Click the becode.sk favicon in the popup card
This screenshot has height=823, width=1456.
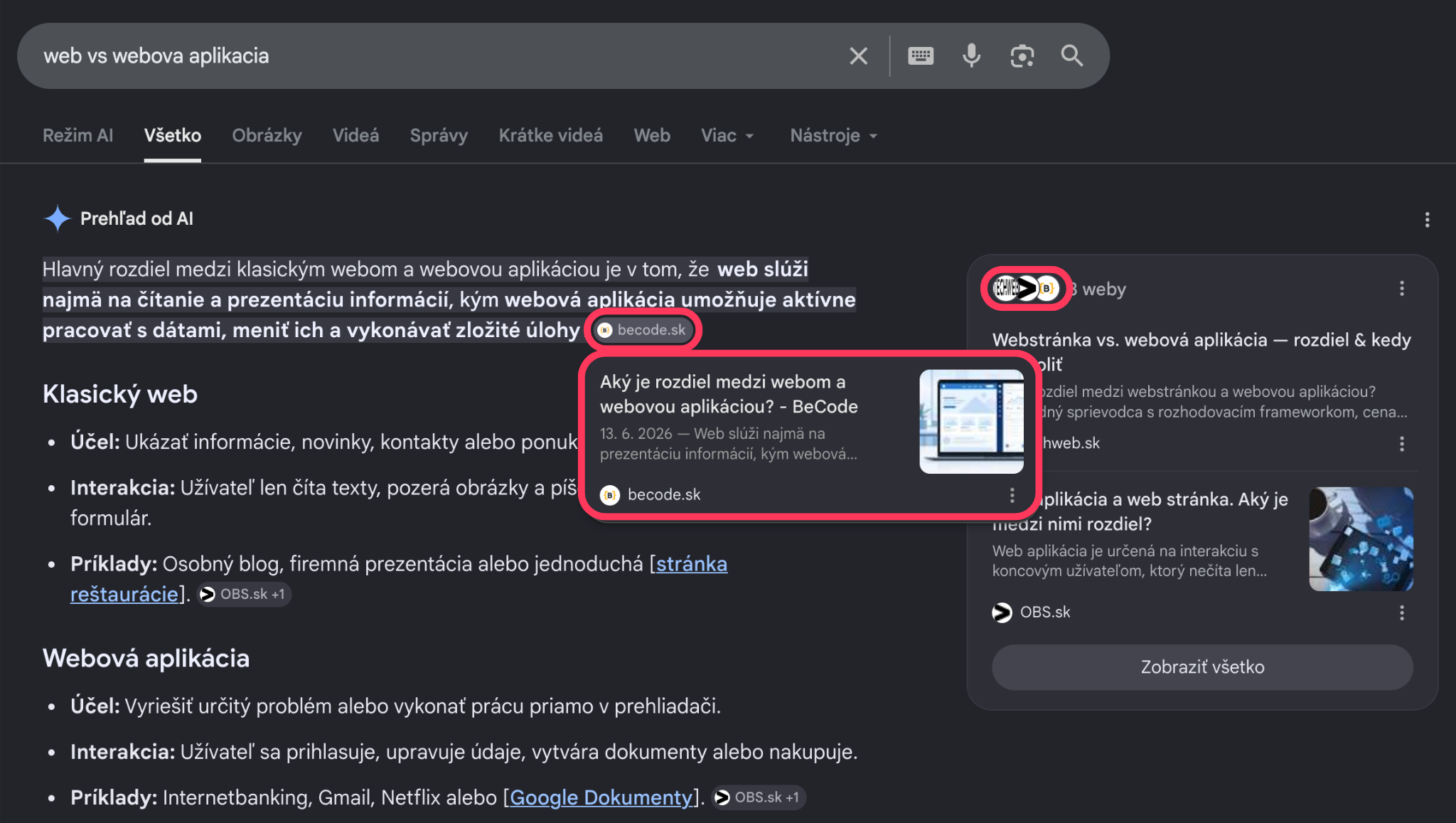click(610, 495)
